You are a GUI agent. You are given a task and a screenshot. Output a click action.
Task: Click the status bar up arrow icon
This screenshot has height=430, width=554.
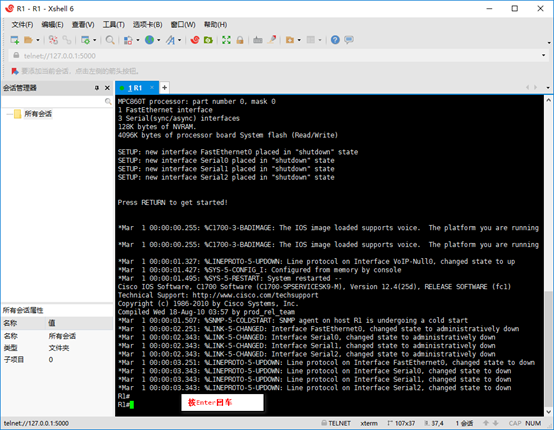486,423
